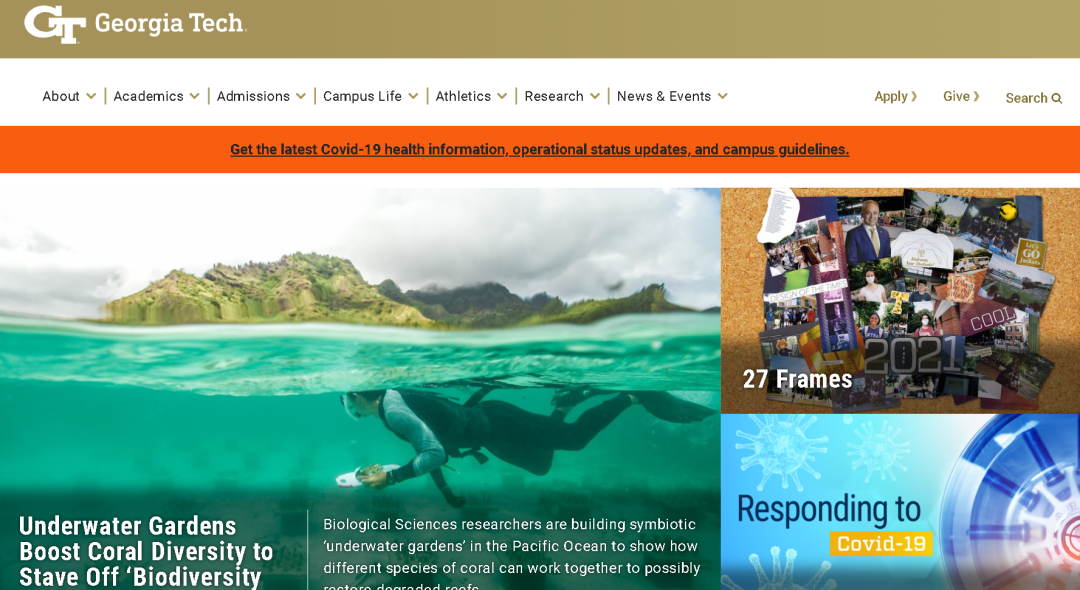
Task: Click the GT logo icon
Action: (55, 25)
